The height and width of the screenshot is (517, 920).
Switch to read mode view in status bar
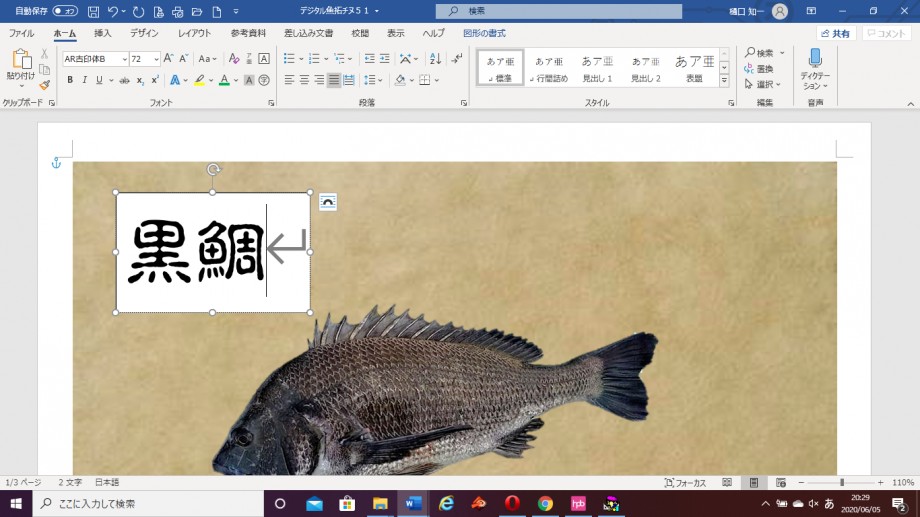[727, 482]
